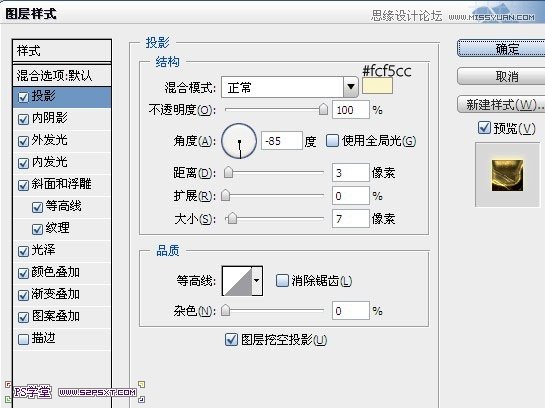Toggle the 外发光 checkbox
Viewport: 545px width, 408px height.
[23, 141]
